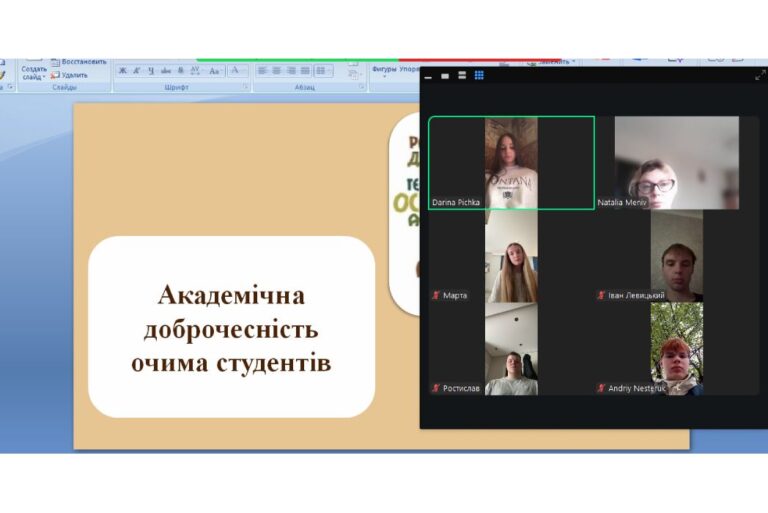This screenshot has width=768, height=513.
Task: Expand the Zoom panel to full screen
Action: click(x=760, y=75)
